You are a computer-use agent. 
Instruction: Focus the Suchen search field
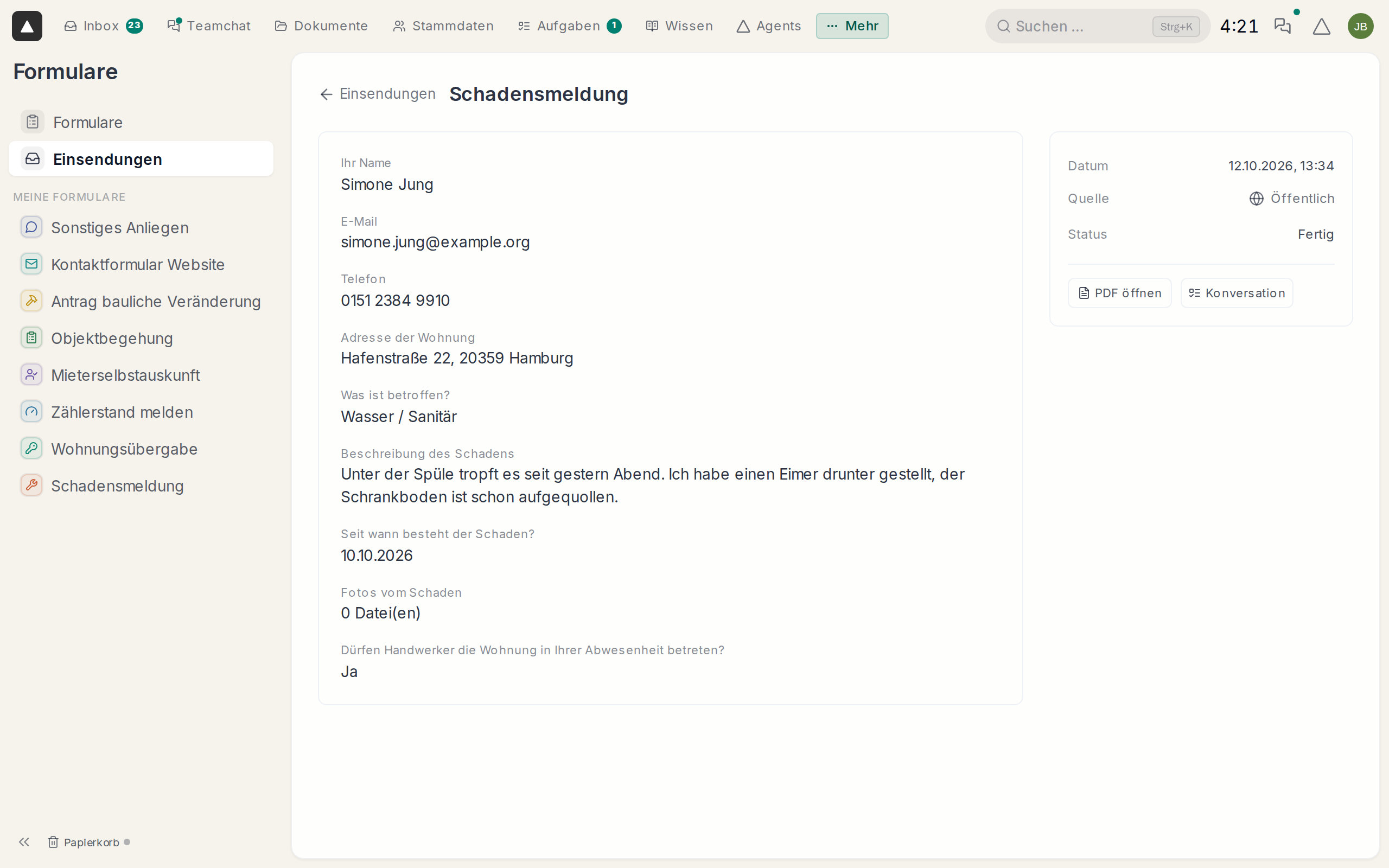click(1098, 26)
